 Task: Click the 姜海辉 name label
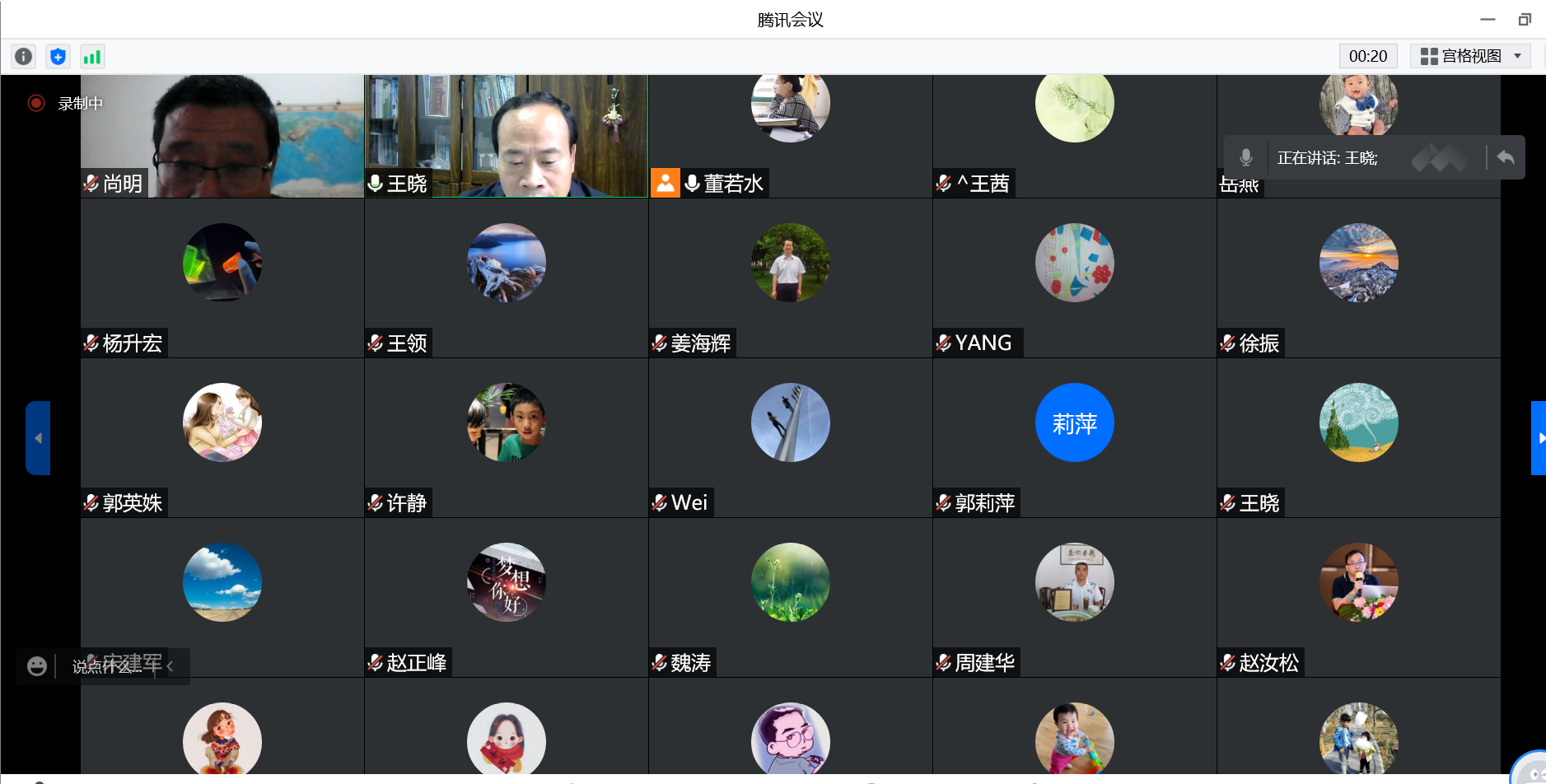coord(701,343)
